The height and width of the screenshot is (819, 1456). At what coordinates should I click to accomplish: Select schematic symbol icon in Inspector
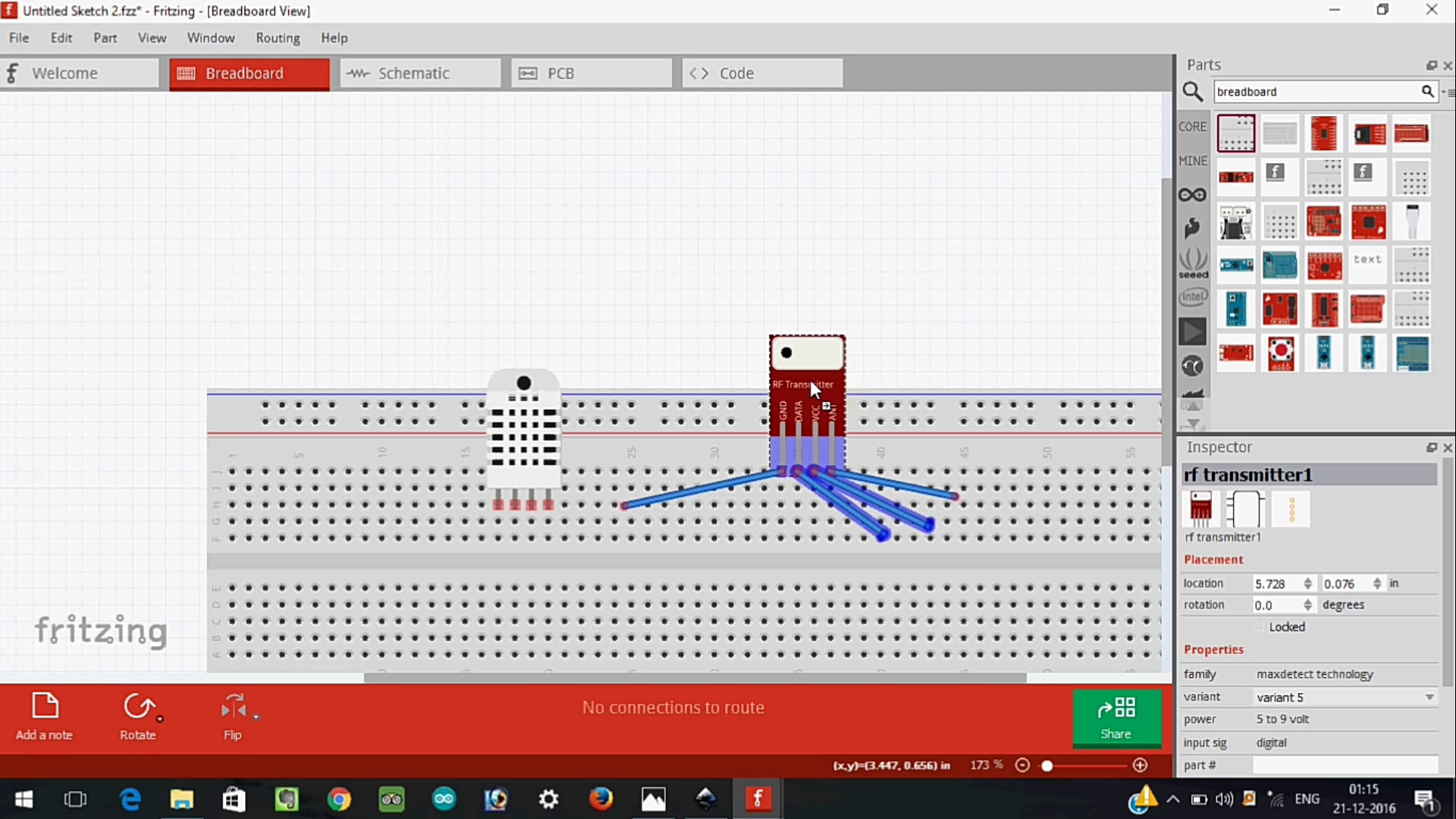click(x=1246, y=509)
